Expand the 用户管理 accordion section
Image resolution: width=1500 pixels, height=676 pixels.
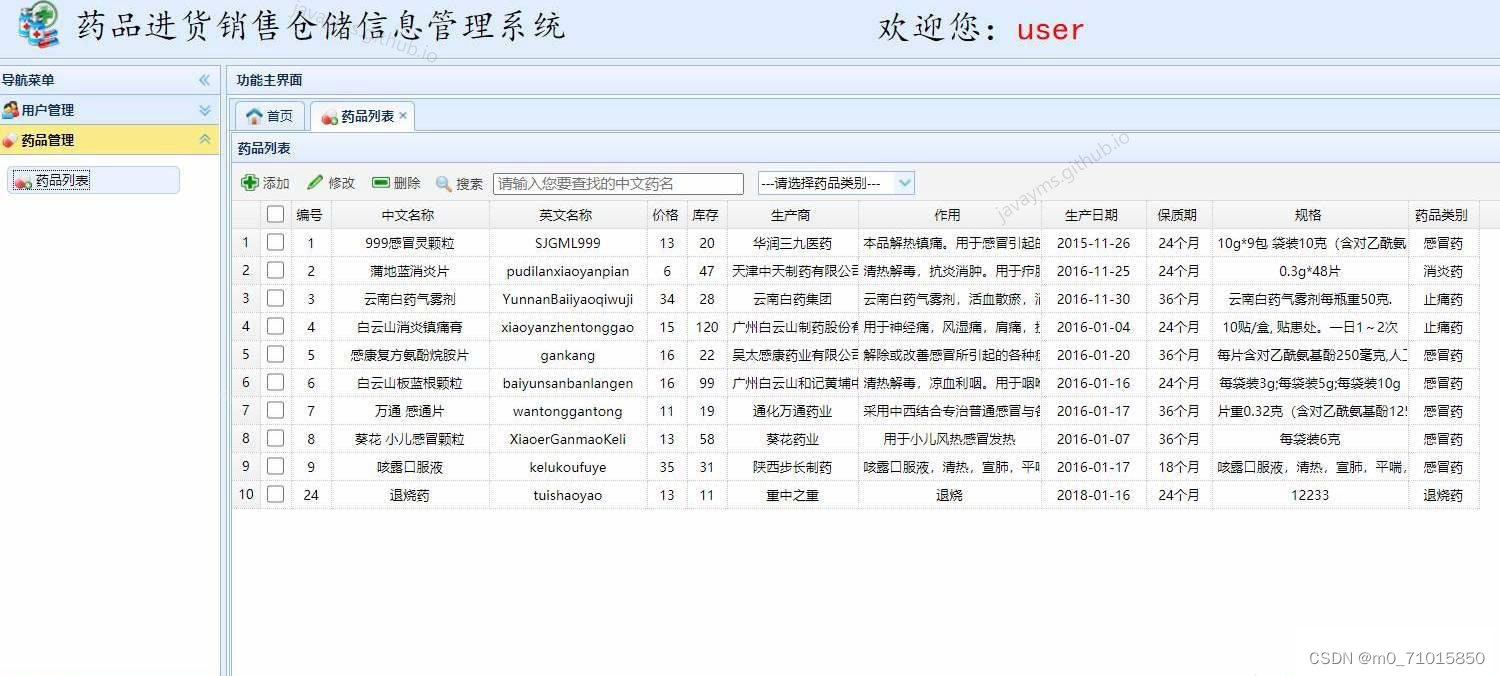point(205,110)
